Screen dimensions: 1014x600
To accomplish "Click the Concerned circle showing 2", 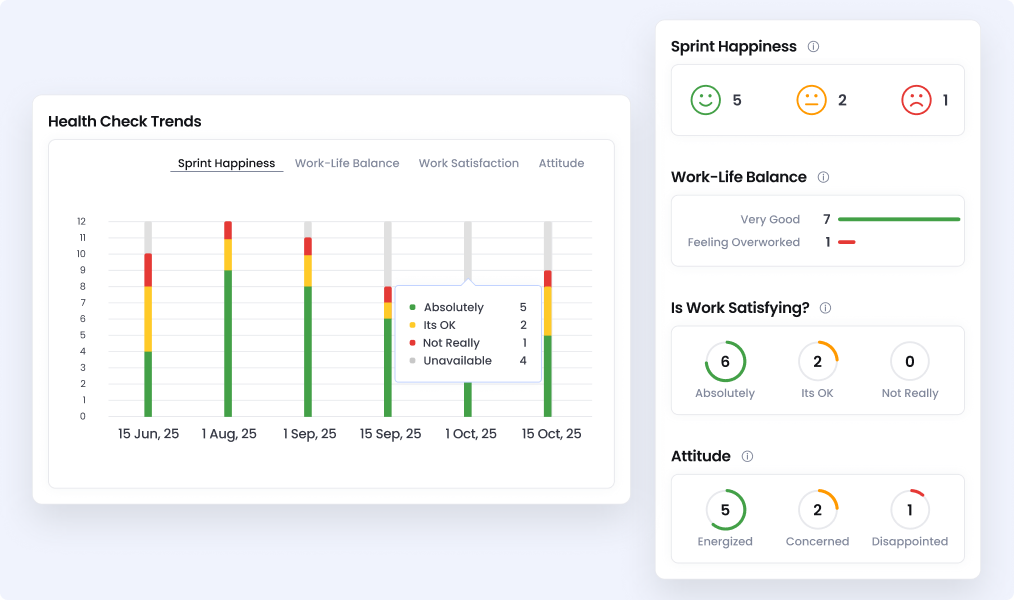I will 817,510.
